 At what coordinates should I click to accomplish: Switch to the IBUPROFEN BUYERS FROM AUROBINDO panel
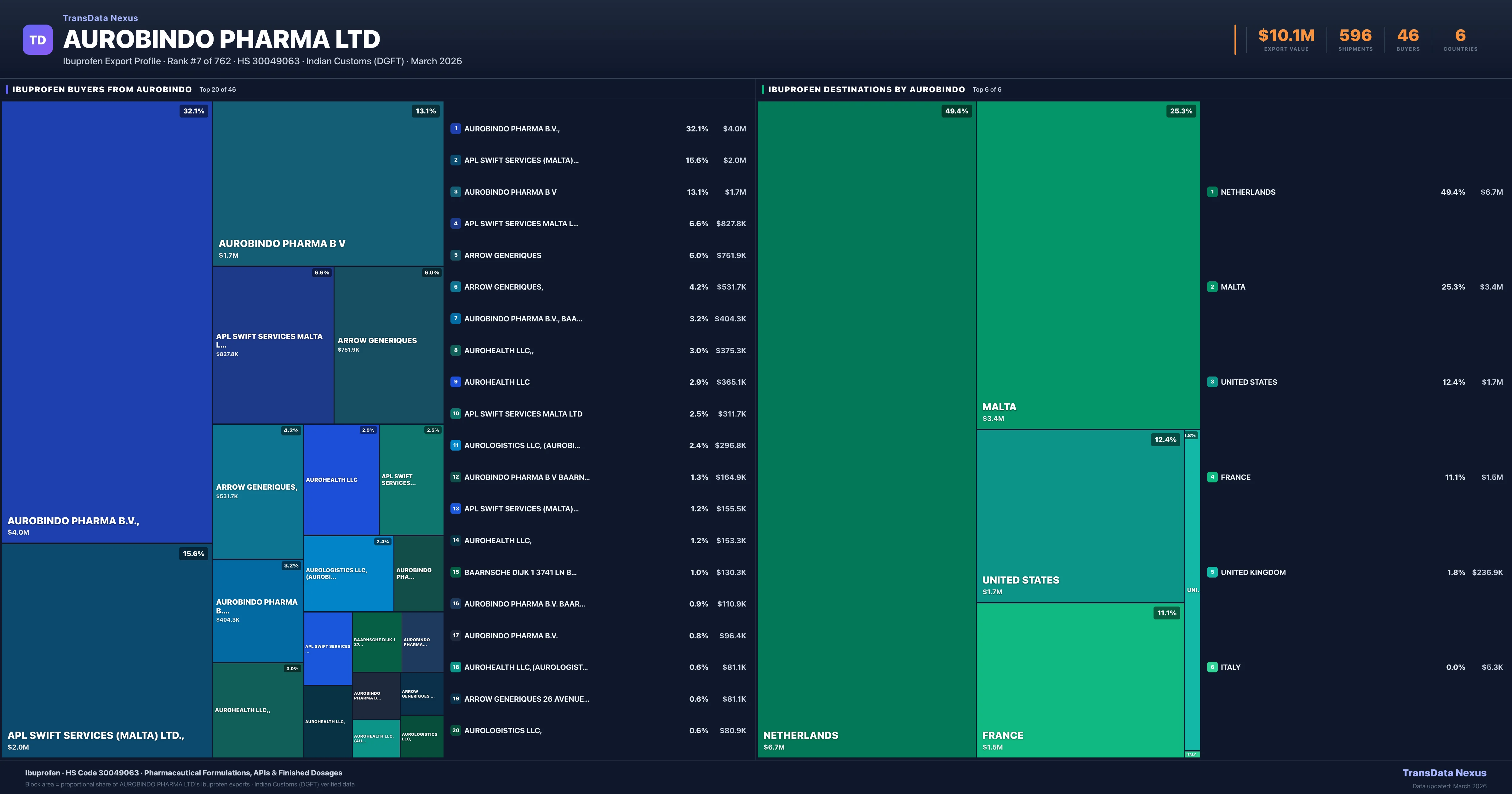pyautogui.click(x=102, y=89)
